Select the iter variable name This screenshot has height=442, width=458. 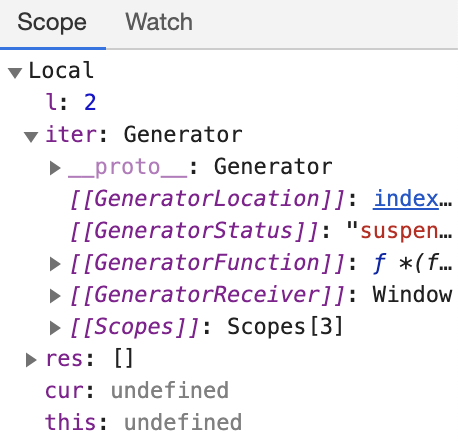click(x=72, y=135)
